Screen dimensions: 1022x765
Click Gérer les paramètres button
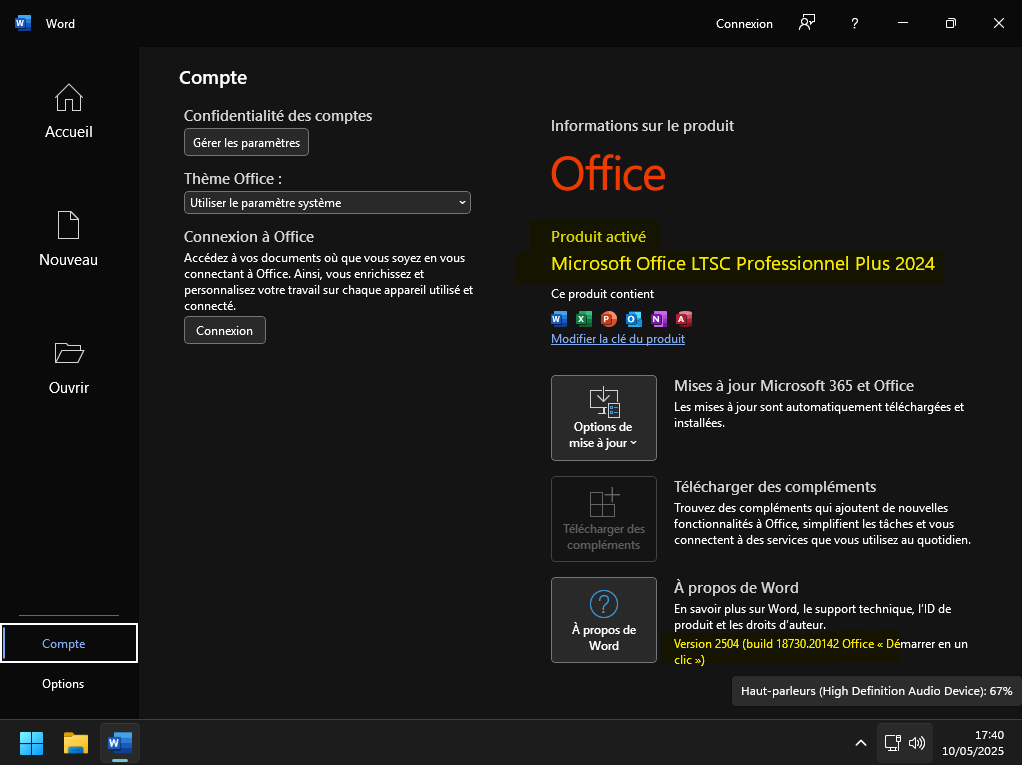246,143
